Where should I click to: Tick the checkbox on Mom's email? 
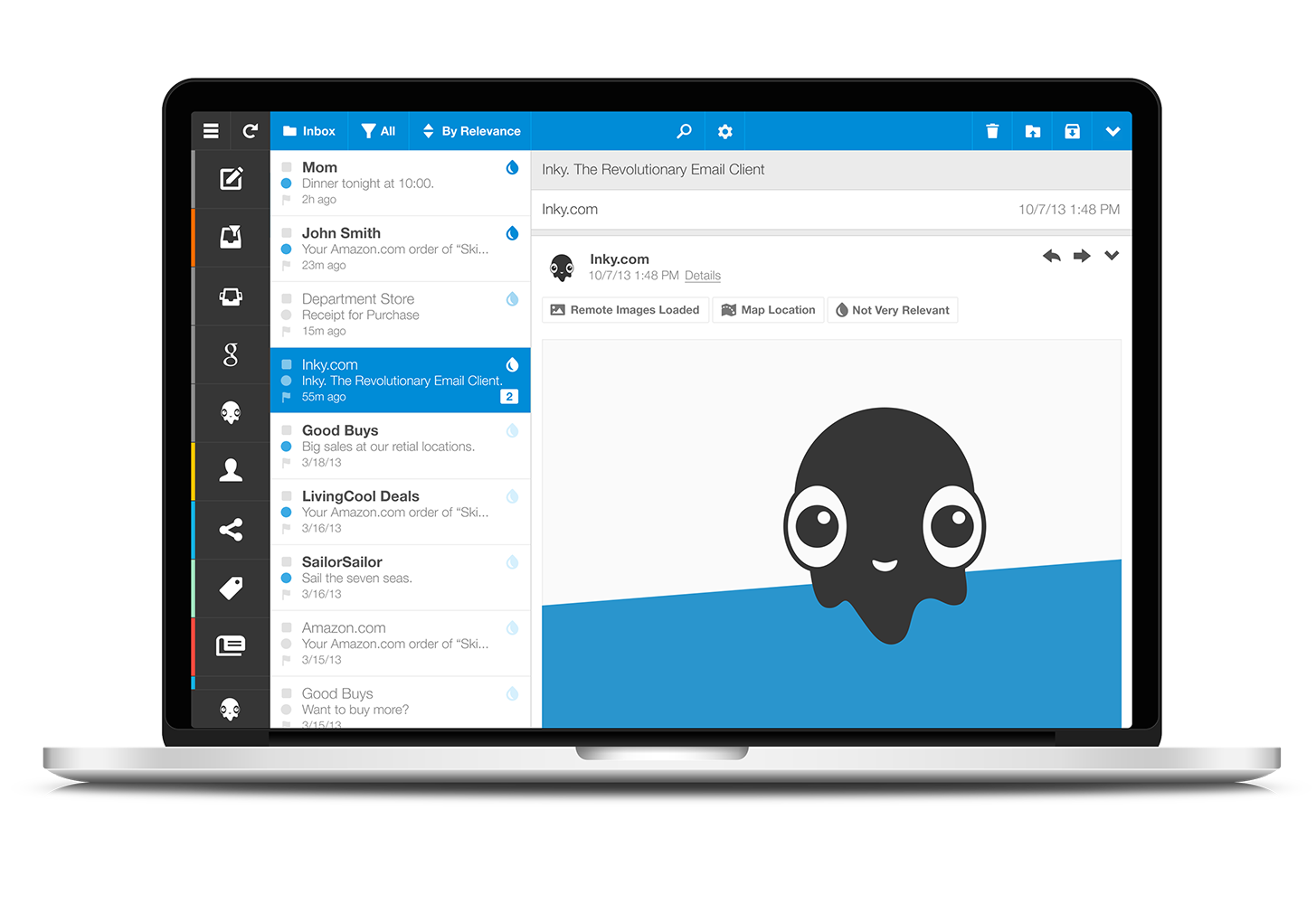coord(287,167)
